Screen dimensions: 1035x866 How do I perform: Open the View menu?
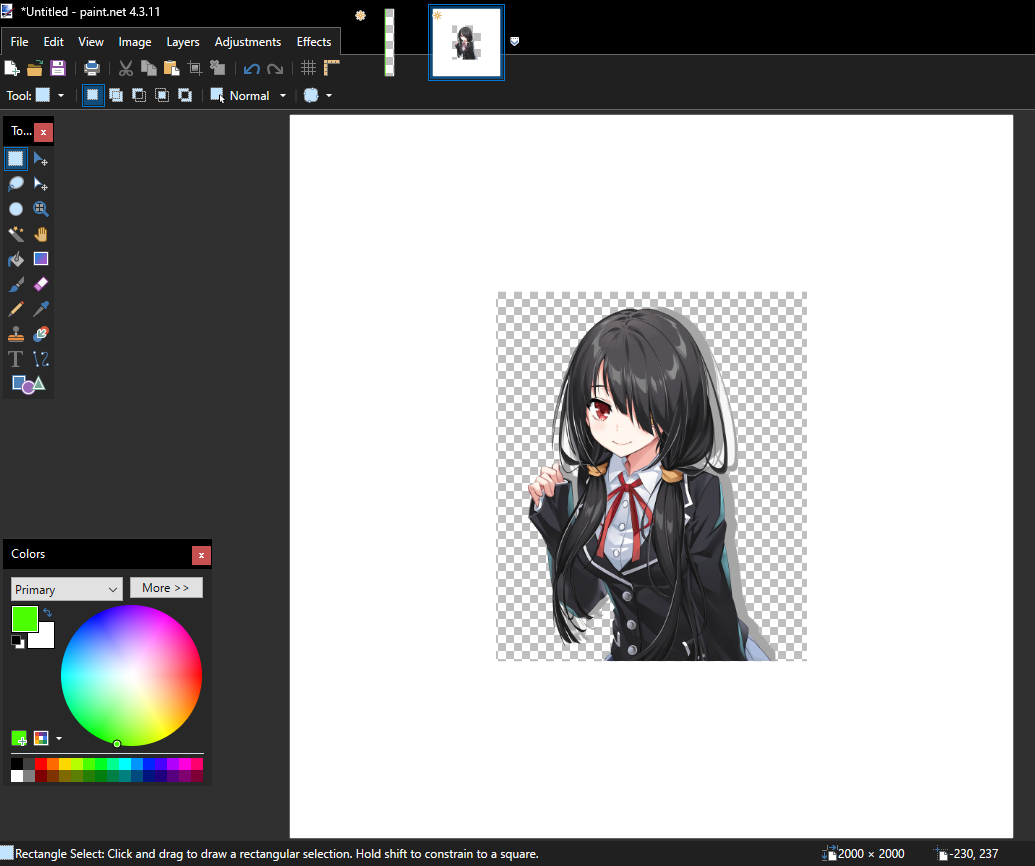(x=90, y=42)
